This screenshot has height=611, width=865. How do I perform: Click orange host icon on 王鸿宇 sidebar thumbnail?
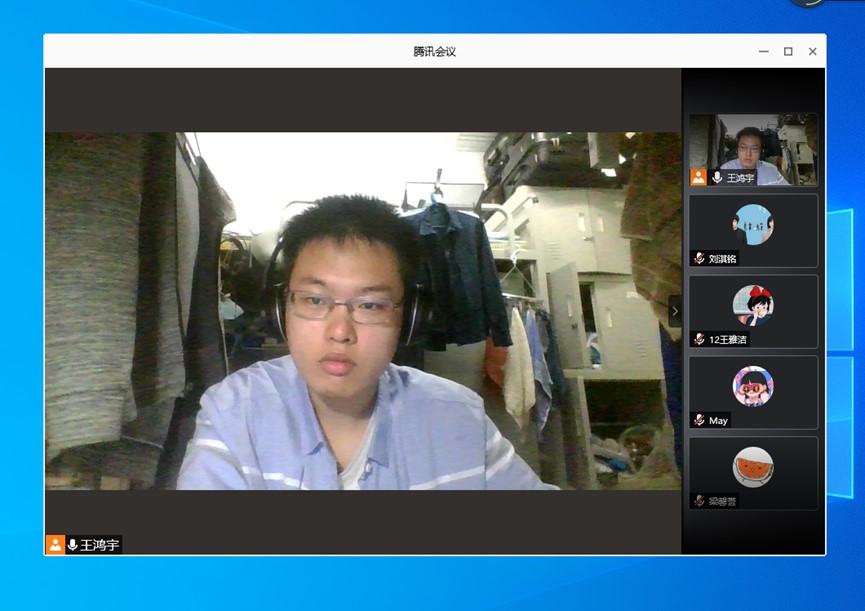point(698,177)
